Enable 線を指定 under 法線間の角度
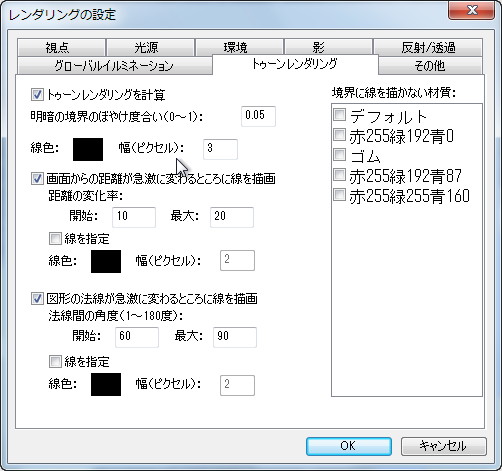This screenshot has height=471, width=502. 55,362
